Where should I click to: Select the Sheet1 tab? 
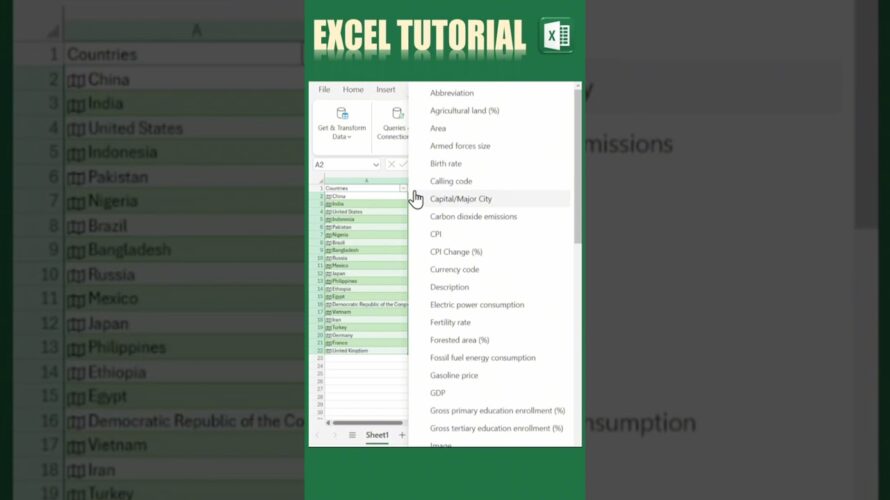[x=377, y=435]
